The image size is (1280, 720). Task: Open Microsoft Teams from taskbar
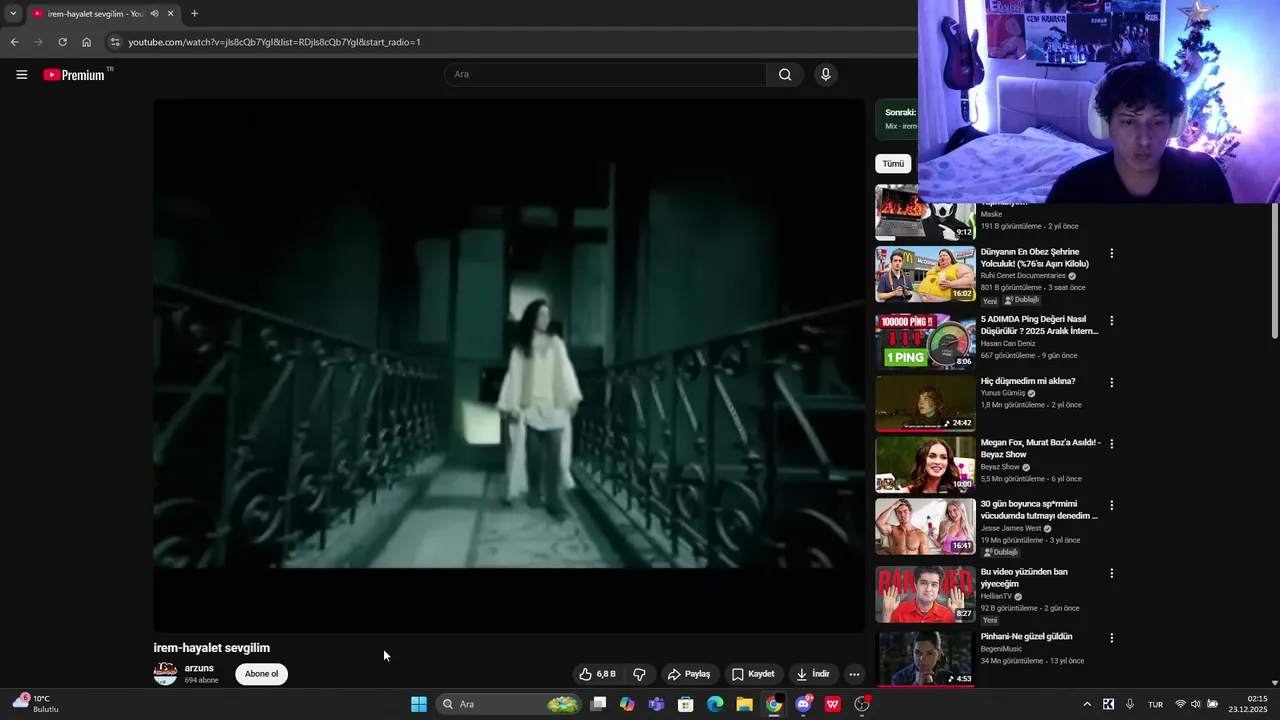656,704
